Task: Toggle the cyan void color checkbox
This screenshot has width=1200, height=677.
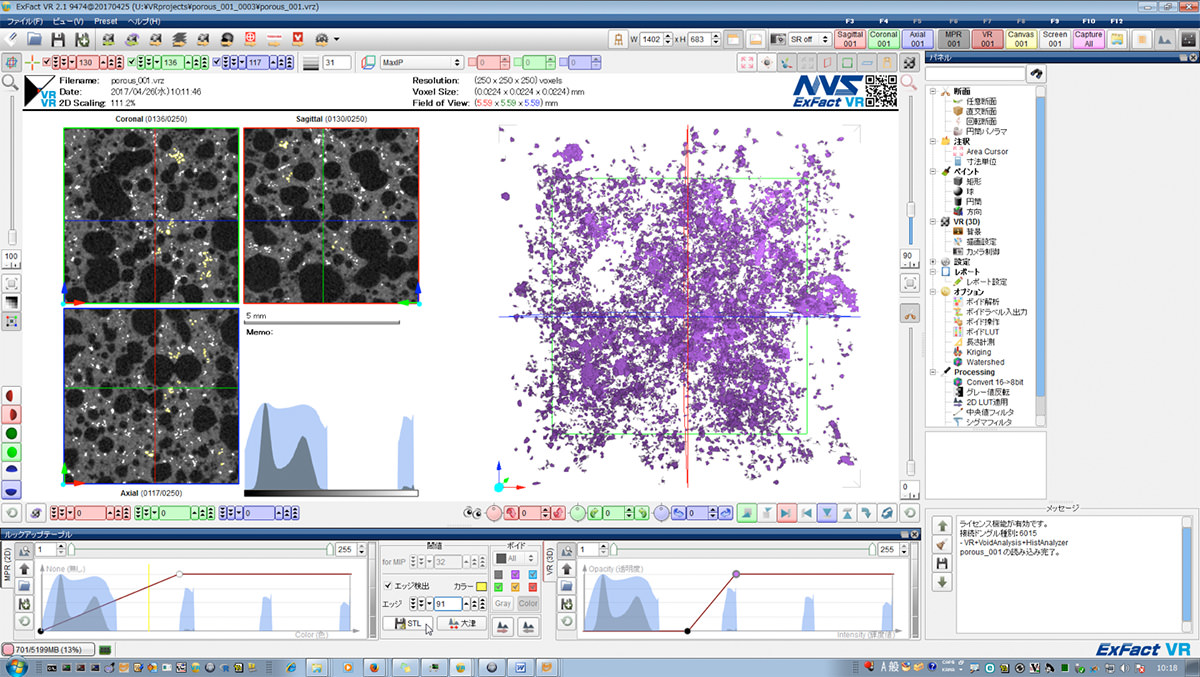Action: point(533,574)
